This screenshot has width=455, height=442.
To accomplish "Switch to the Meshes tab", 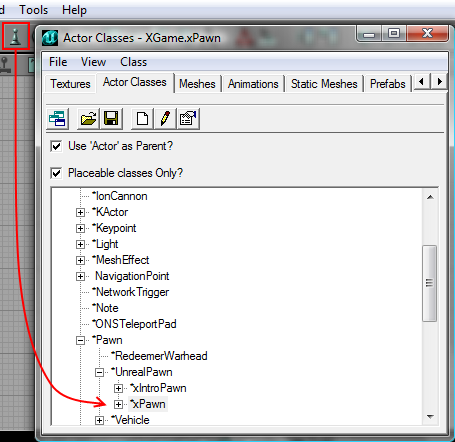I will 197,84.
